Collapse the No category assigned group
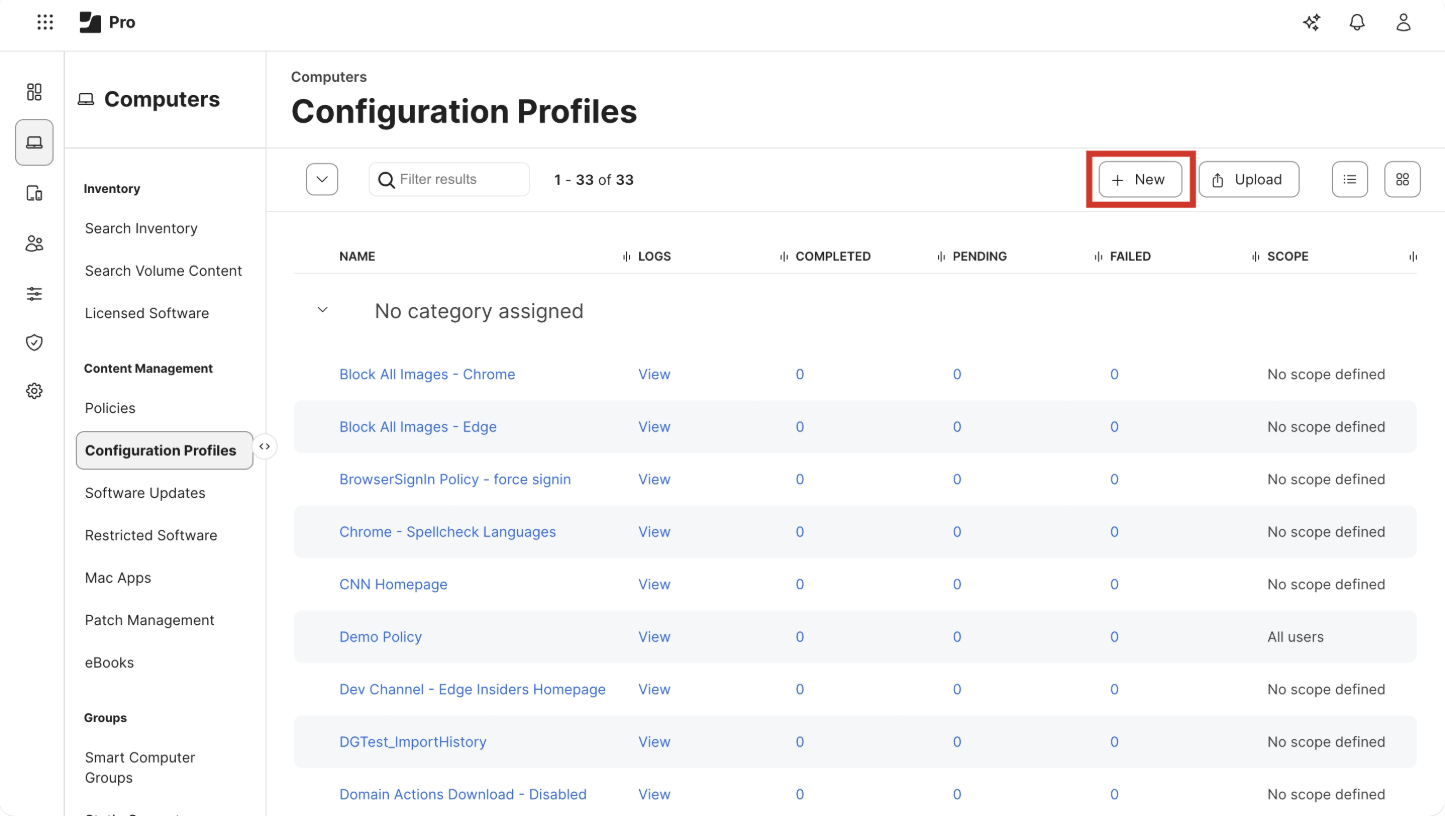The height and width of the screenshot is (820, 1445). pyautogui.click(x=322, y=309)
